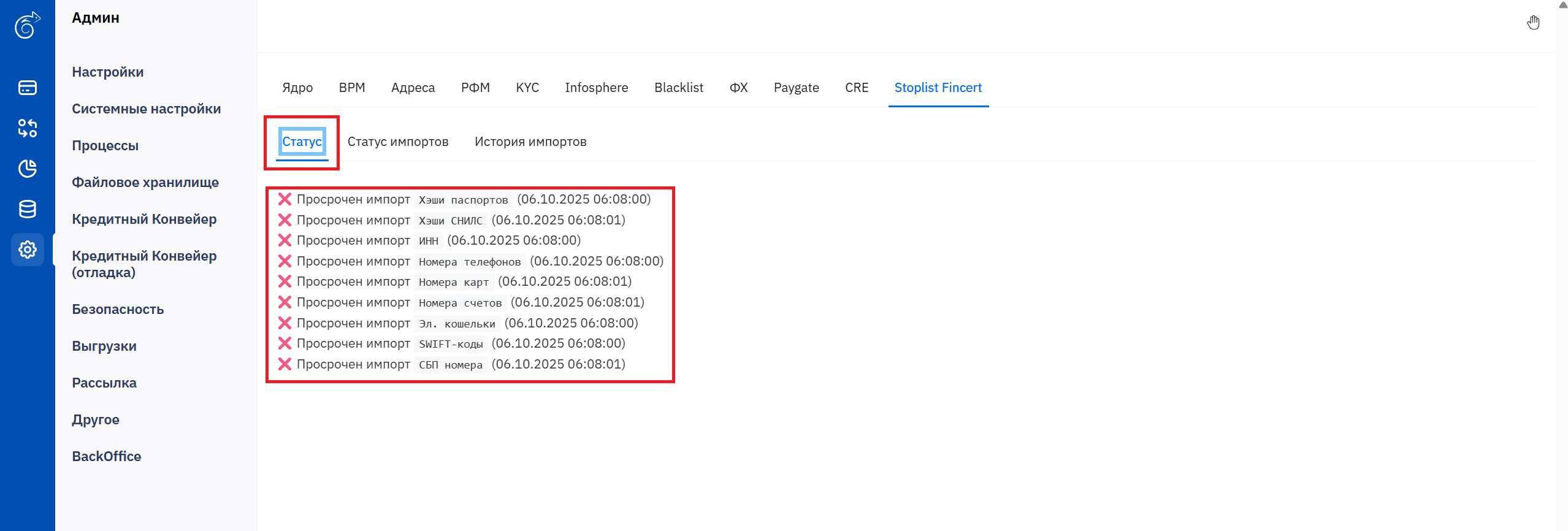Open the database icon section

pos(27,209)
